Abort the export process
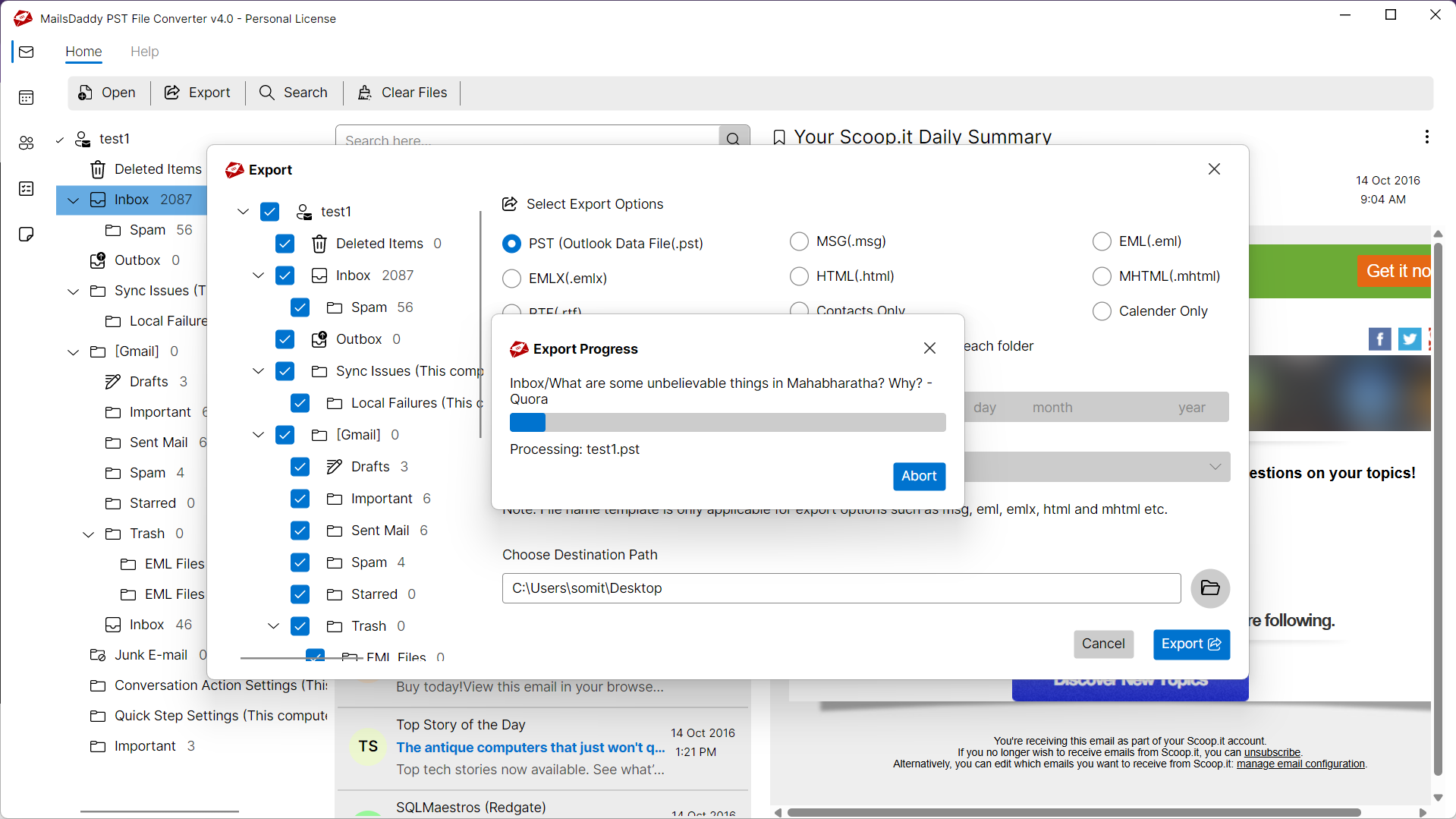The image size is (1456, 819). coord(919,476)
